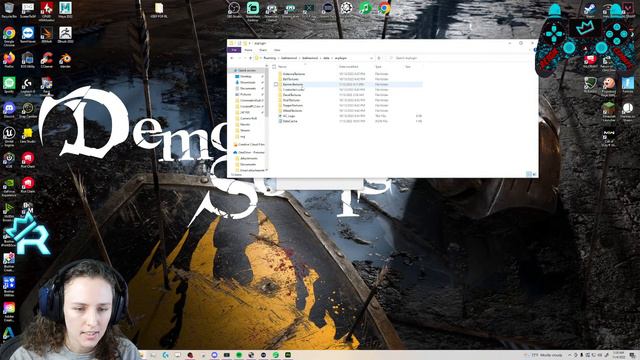Select the DecalTextures folder row

(350, 95)
